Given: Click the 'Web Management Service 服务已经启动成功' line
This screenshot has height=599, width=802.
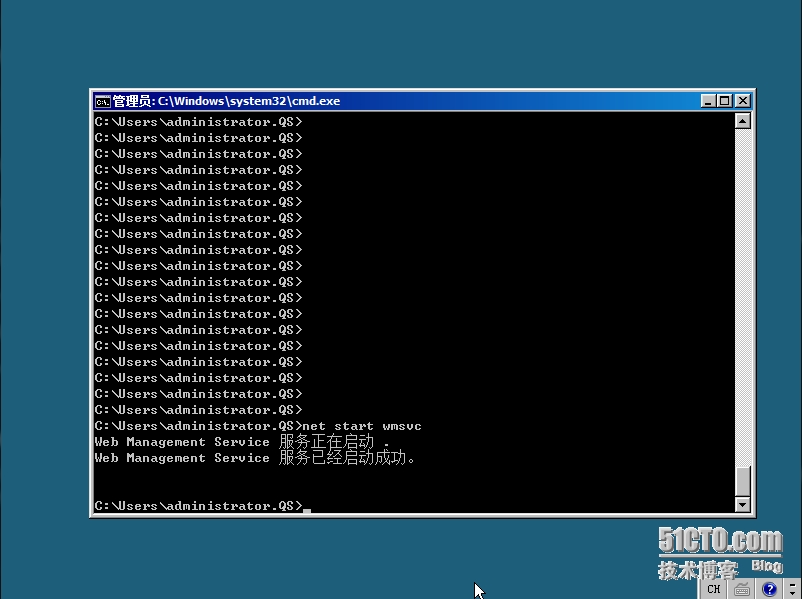Looking at the screenshot, I should pyautogui.click(x=255, y=458).
